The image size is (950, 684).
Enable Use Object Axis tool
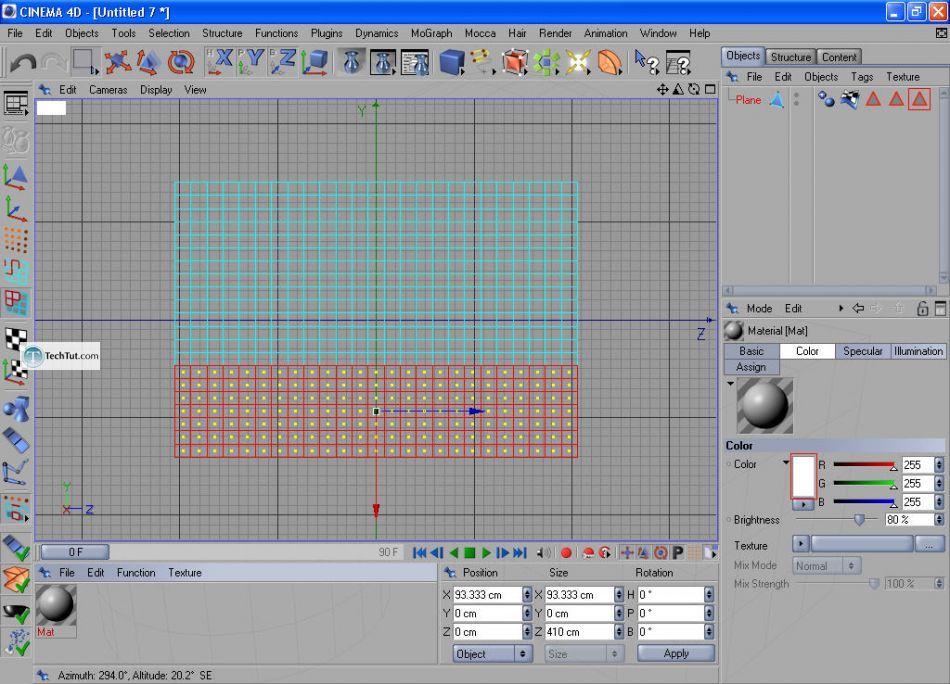16,209
